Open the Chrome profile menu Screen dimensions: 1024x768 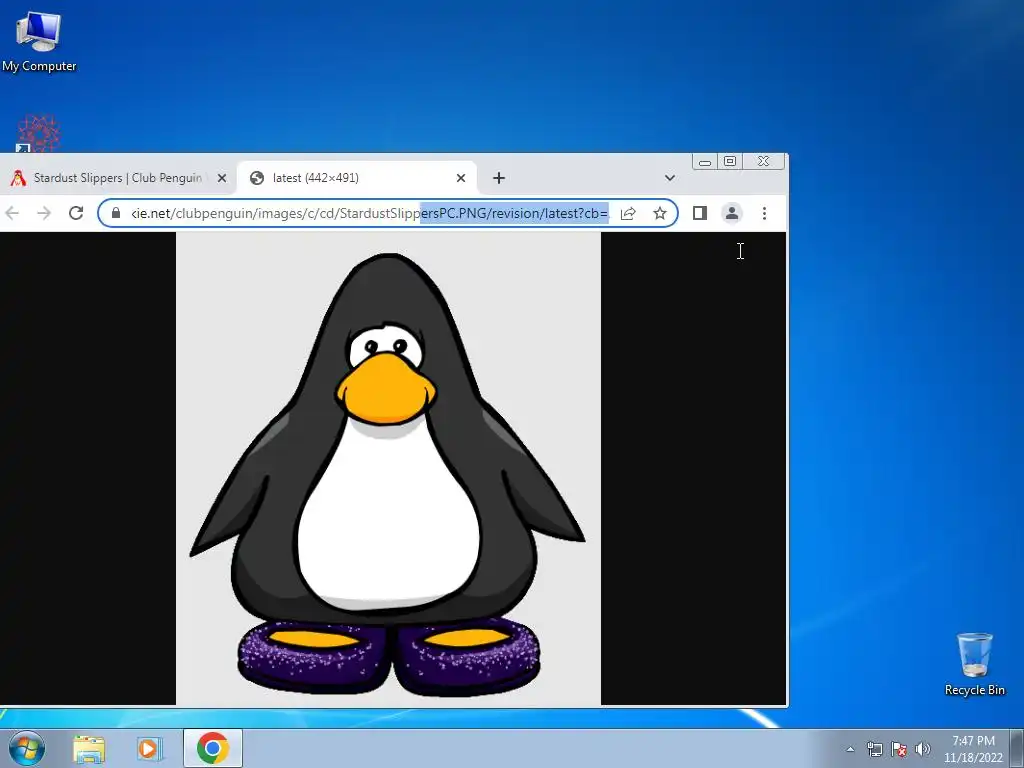pyautogui.click(x=731, y=213)
